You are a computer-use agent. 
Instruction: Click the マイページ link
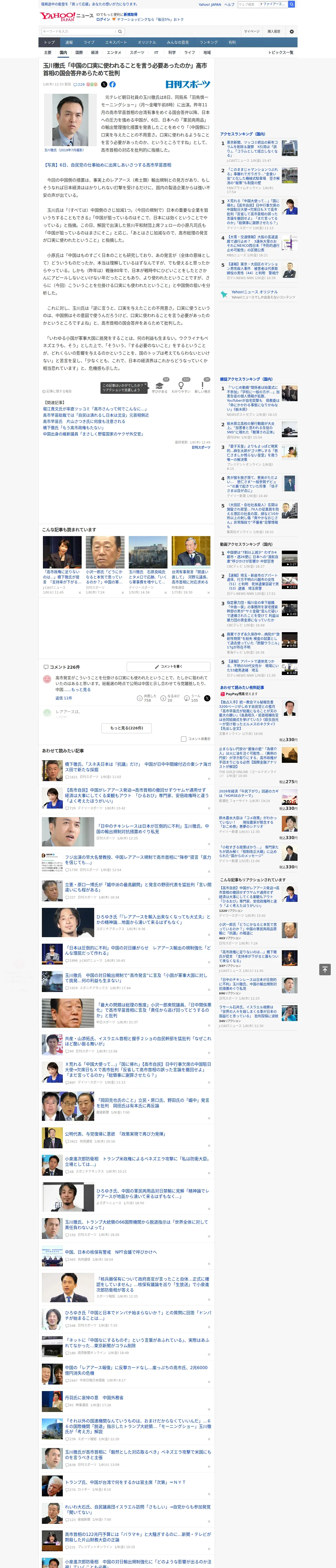pyautogui.click(x=252, y=32)
